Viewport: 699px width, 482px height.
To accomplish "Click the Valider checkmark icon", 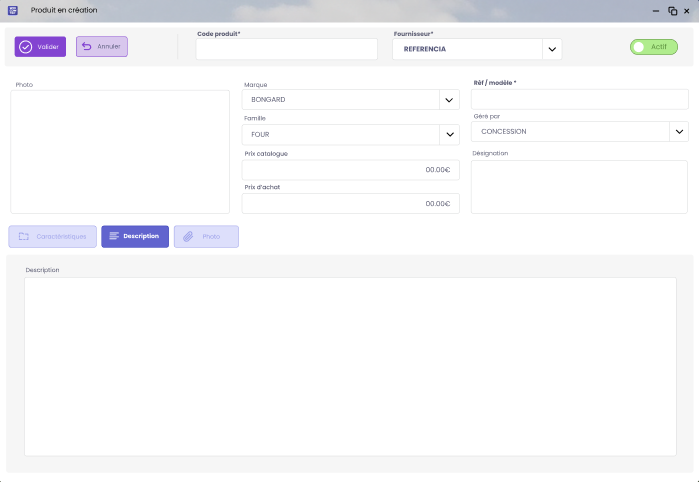I will click(26, 47).
